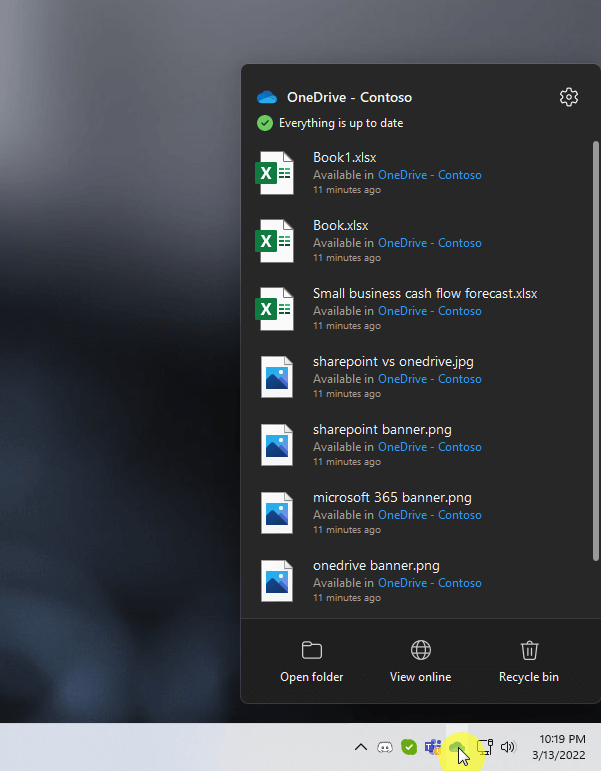601x771 pixels.
Task: Click the 'OneDrive - Contoso' panel title
Action: coord(349,97)
